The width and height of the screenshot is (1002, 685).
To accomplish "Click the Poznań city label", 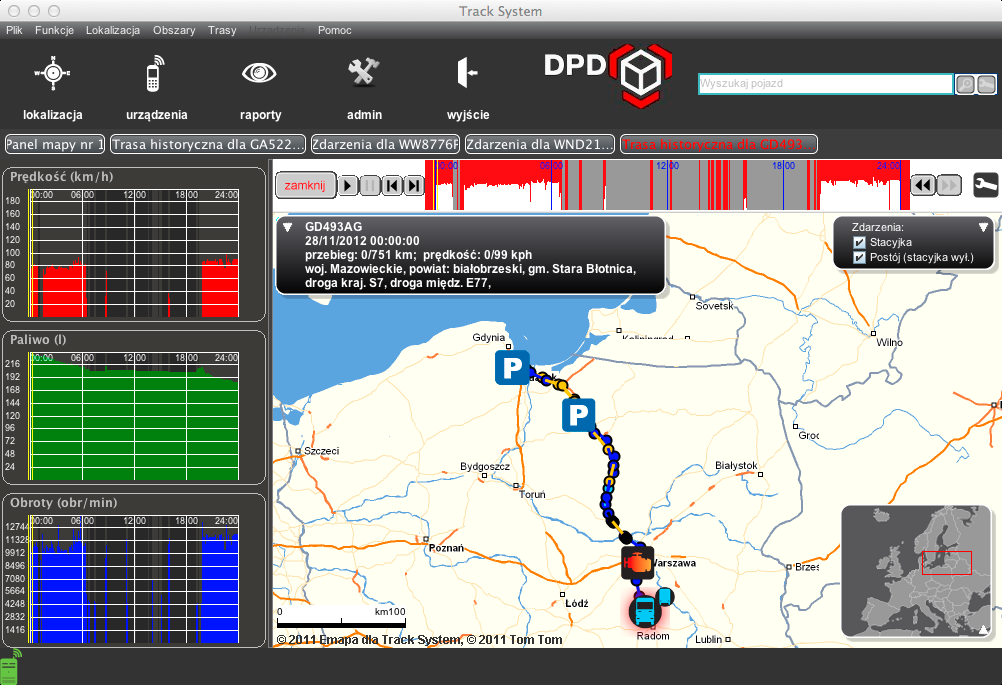I will point(446,548).
